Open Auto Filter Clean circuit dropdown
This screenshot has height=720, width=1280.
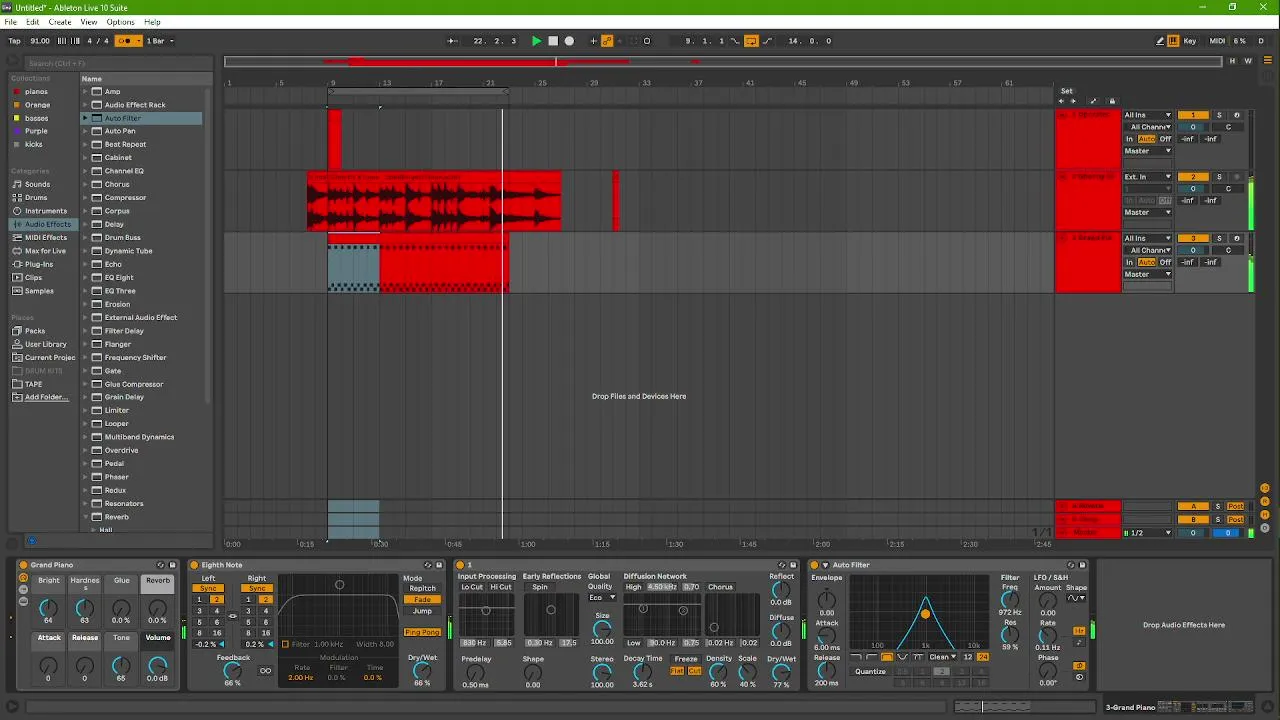tap(943, 657)
